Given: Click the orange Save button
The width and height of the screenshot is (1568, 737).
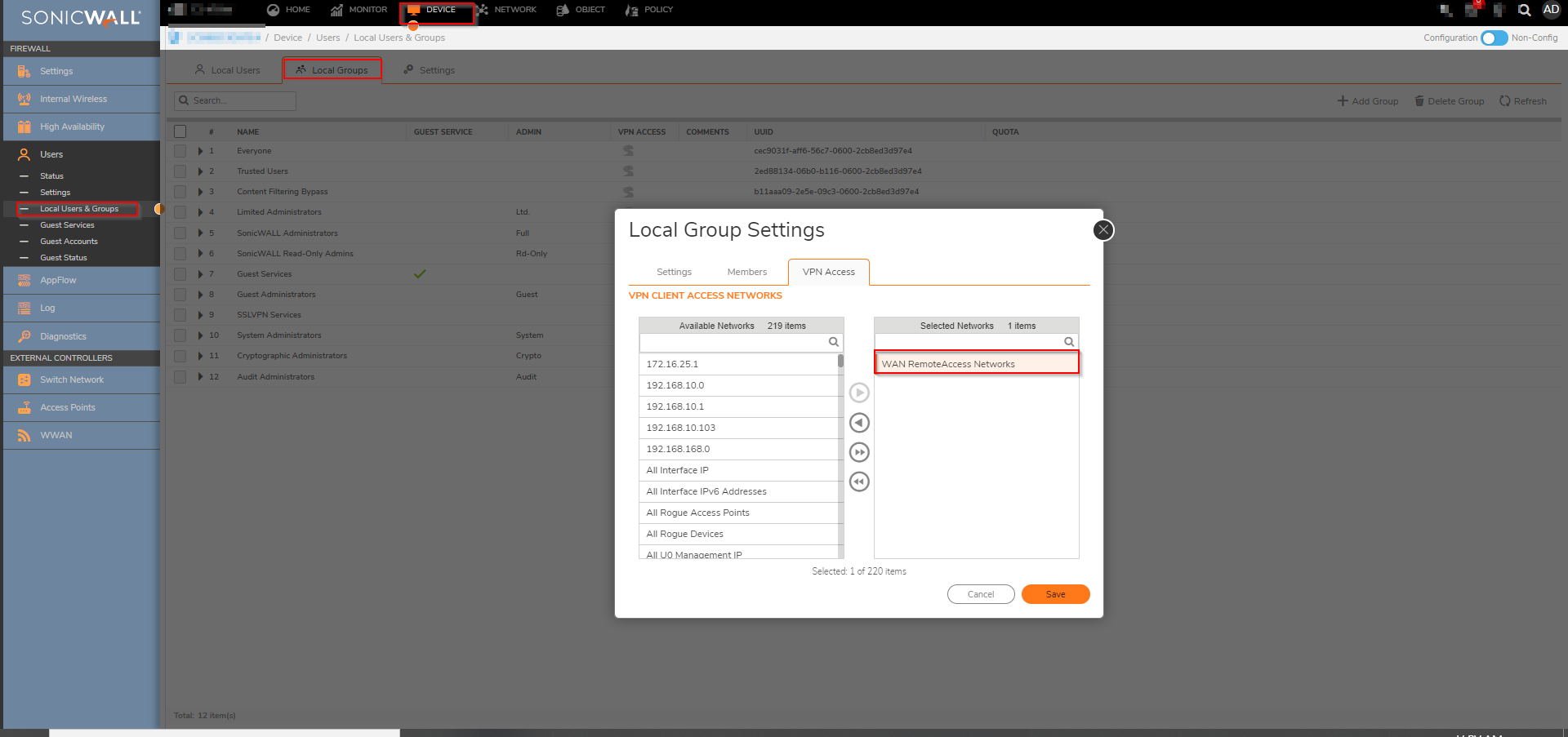Looking at the screenshot, I should [1055, 594].
